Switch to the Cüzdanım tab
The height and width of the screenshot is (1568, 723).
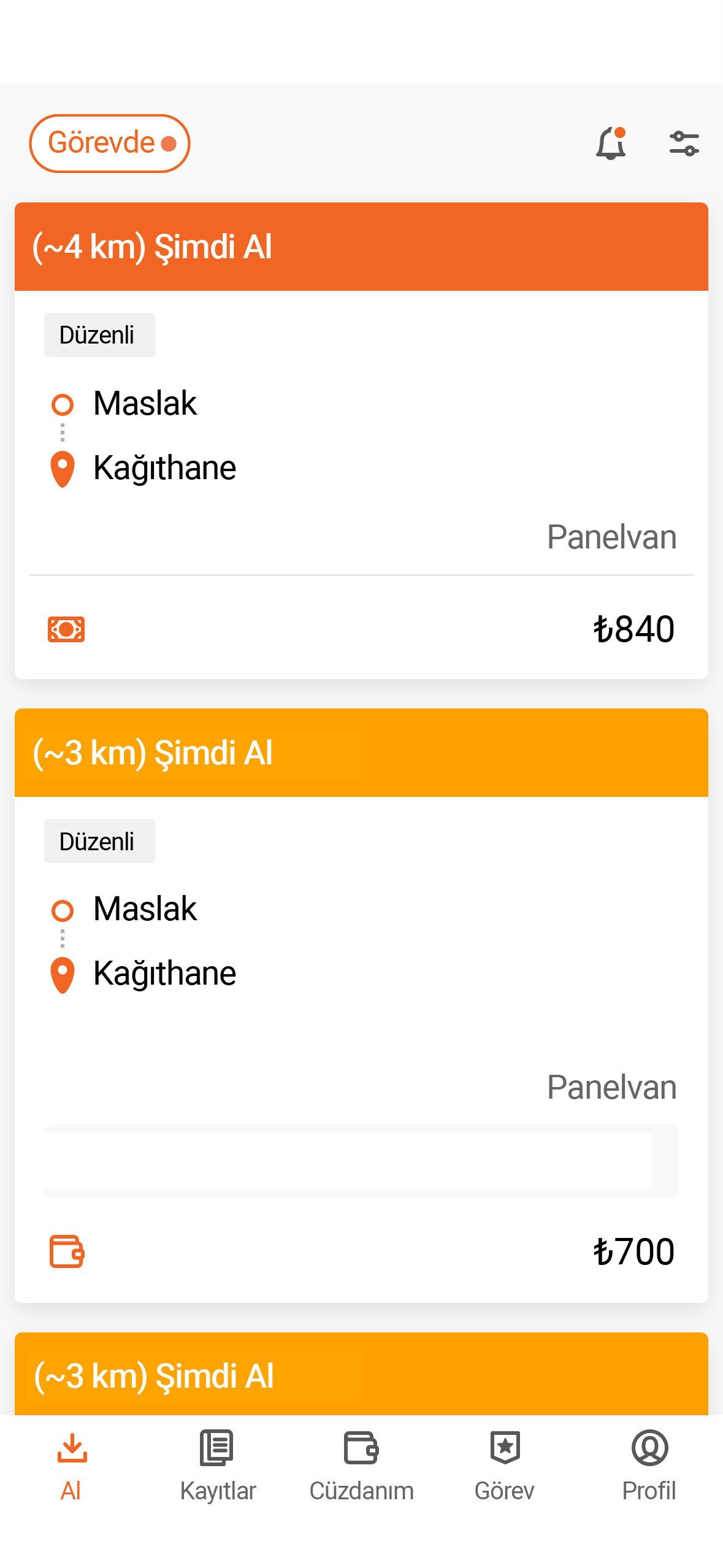361,1466
